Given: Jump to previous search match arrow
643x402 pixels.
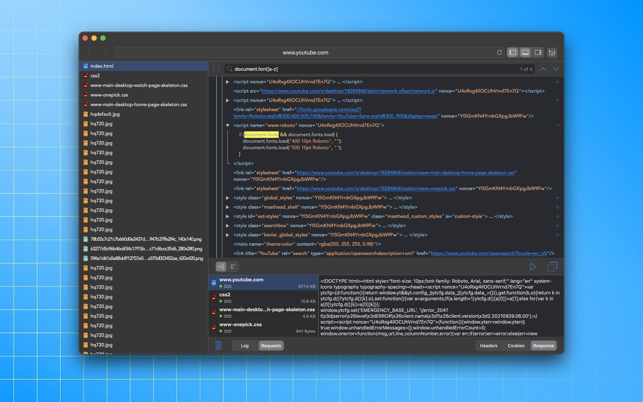Looking at the screenshot, I should pos(543,69).
